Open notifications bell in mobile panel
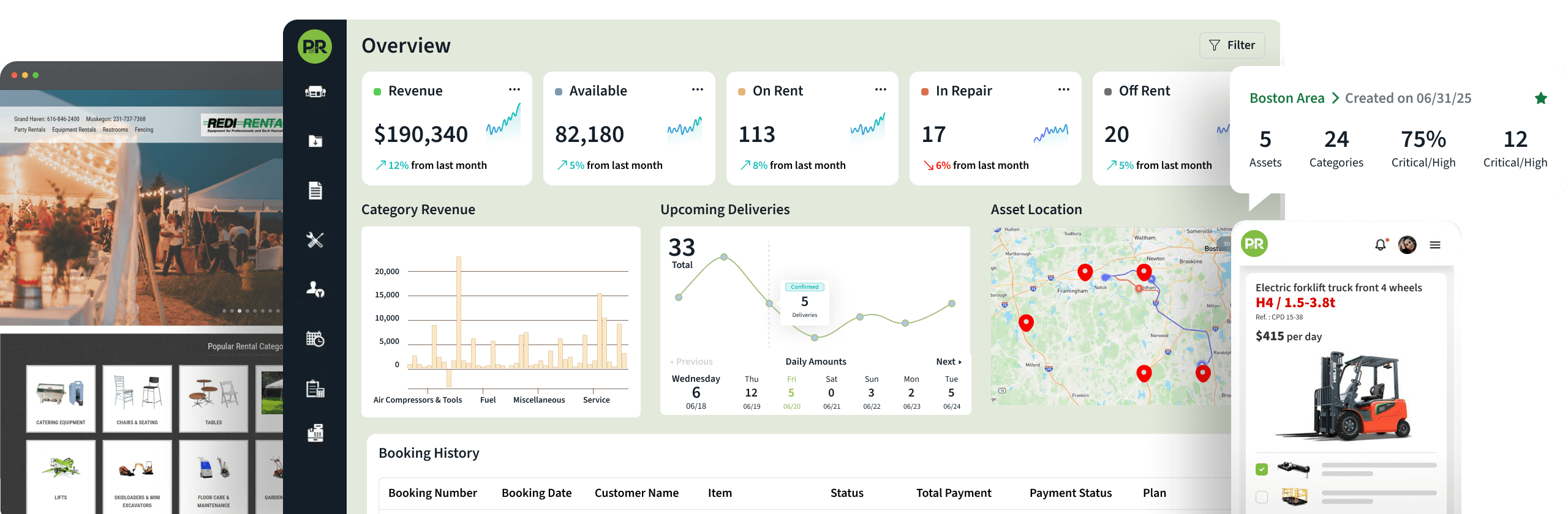The width and height of the screenshot is (1568, 514). click(x=1381, y=245)
